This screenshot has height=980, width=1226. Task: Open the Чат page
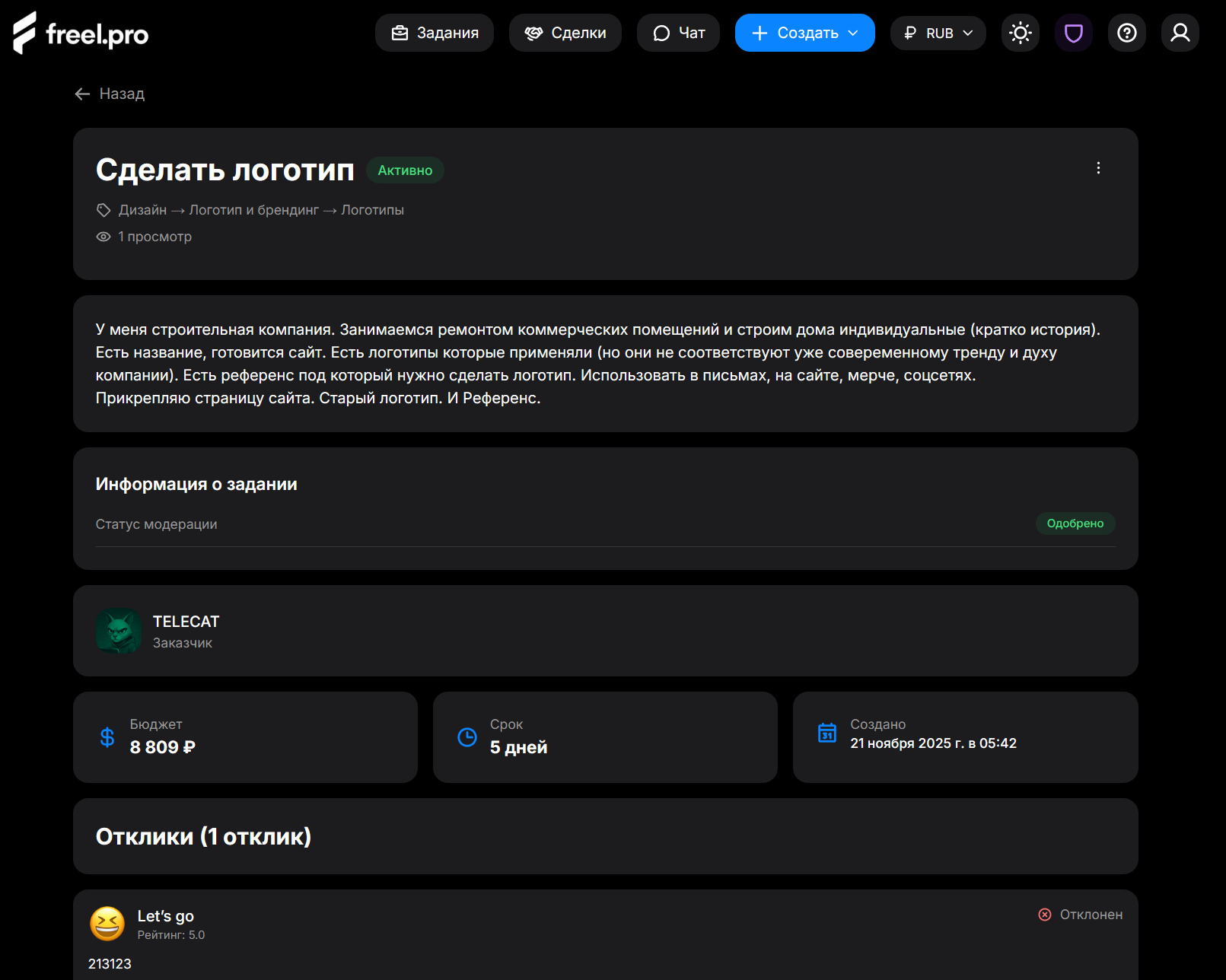tap(678, 33)
